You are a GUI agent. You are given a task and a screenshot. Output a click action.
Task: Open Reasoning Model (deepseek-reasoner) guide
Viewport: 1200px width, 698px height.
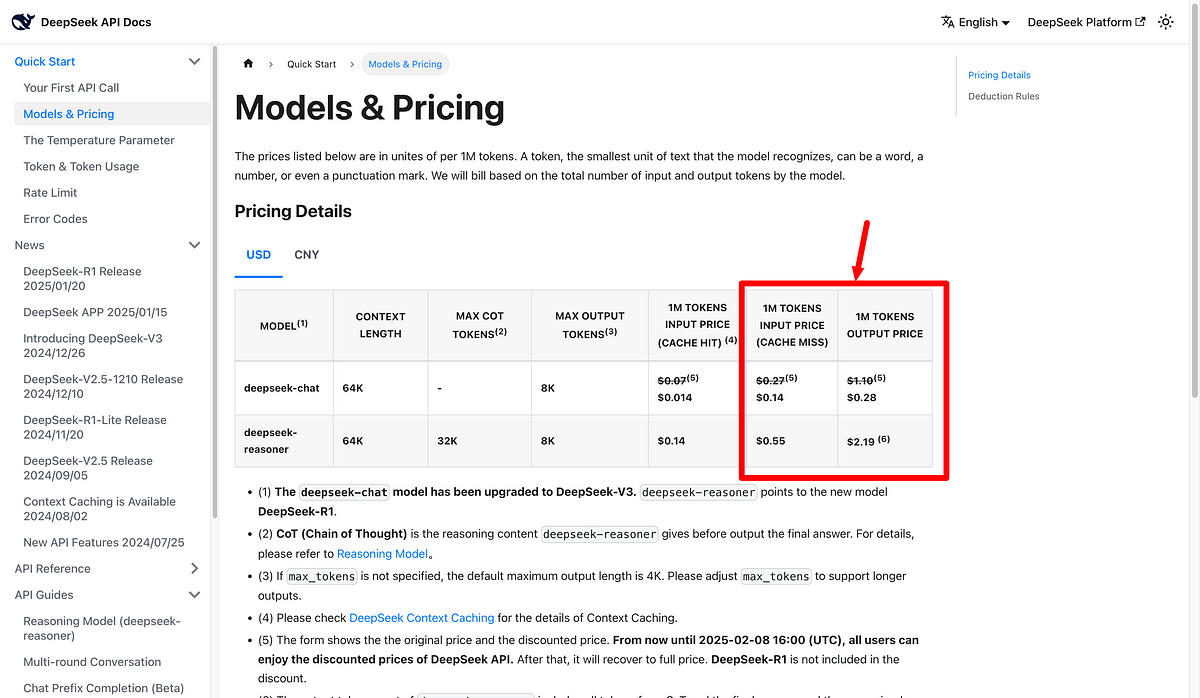click(x=101, y=628)
